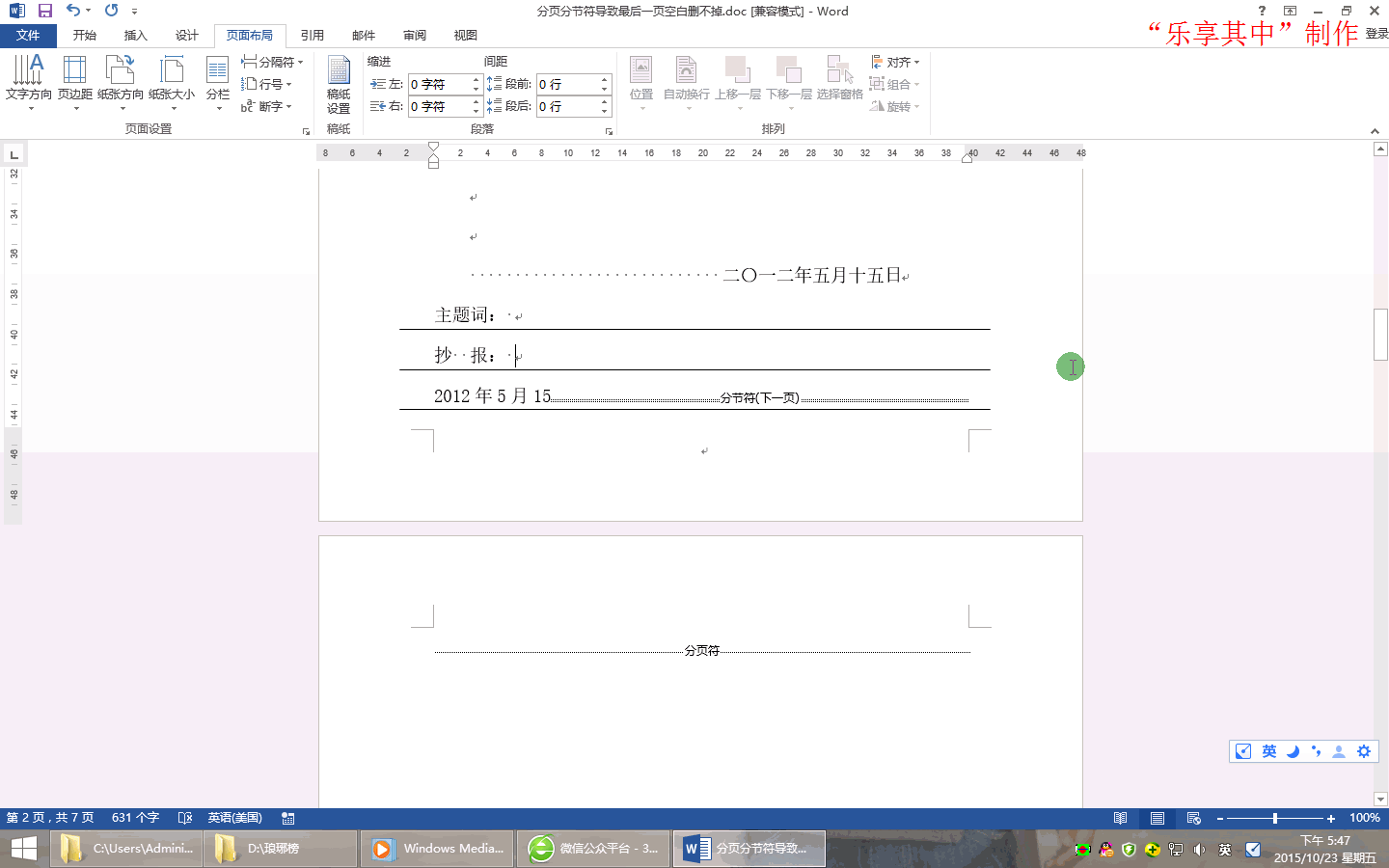1389x868 pixels.
Task: Increase 段前 spacing with the up stepper
Action: (x=605, y=78)
